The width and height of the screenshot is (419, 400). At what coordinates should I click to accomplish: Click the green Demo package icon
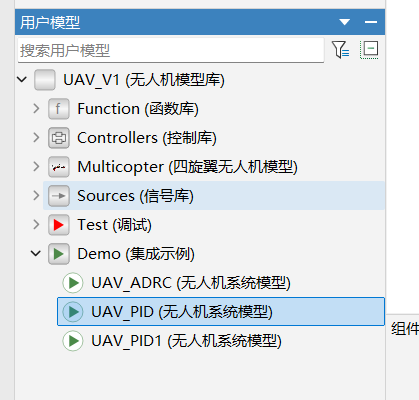click(x=59, y=254)
